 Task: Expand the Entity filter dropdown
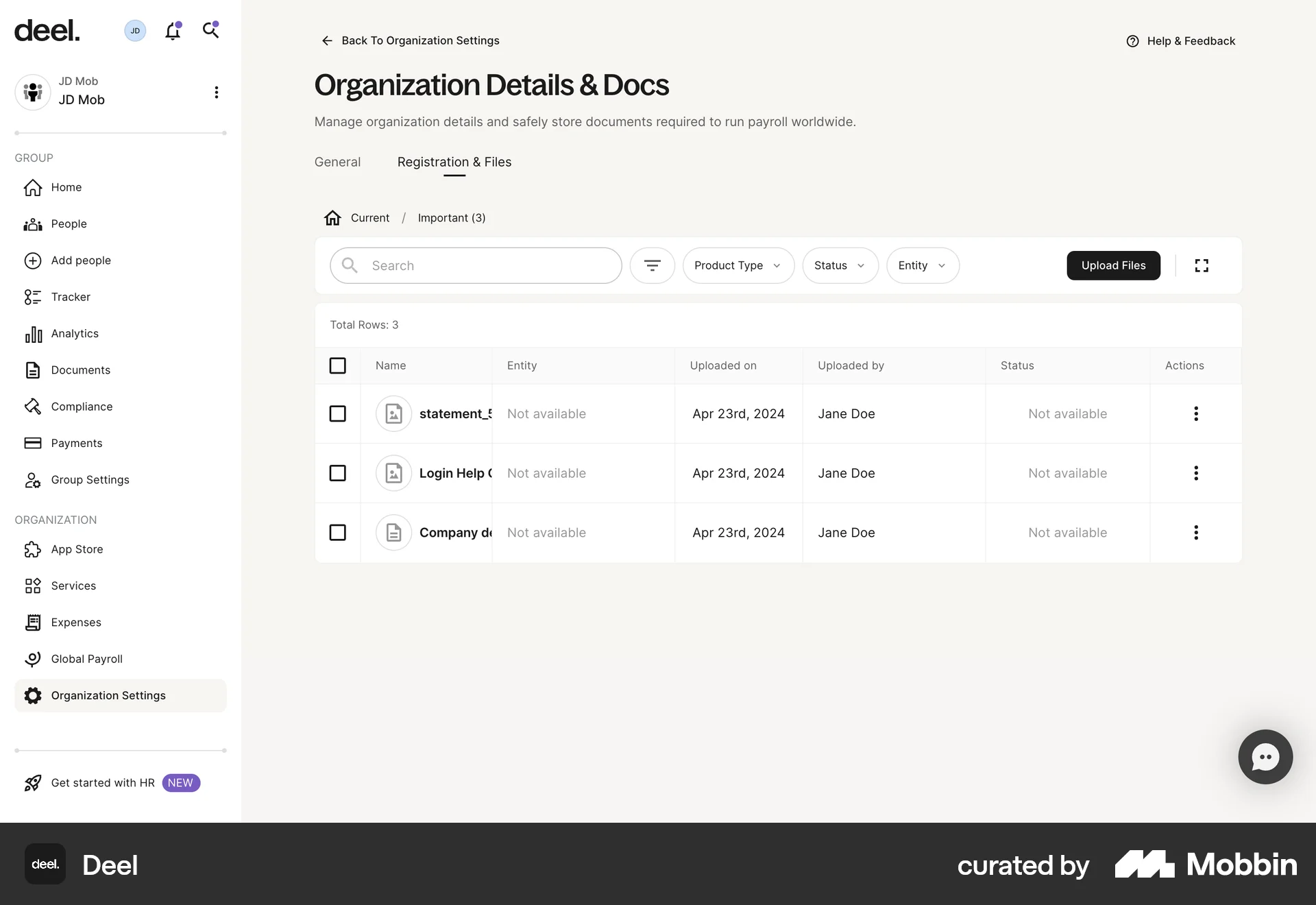click(922, 265)
